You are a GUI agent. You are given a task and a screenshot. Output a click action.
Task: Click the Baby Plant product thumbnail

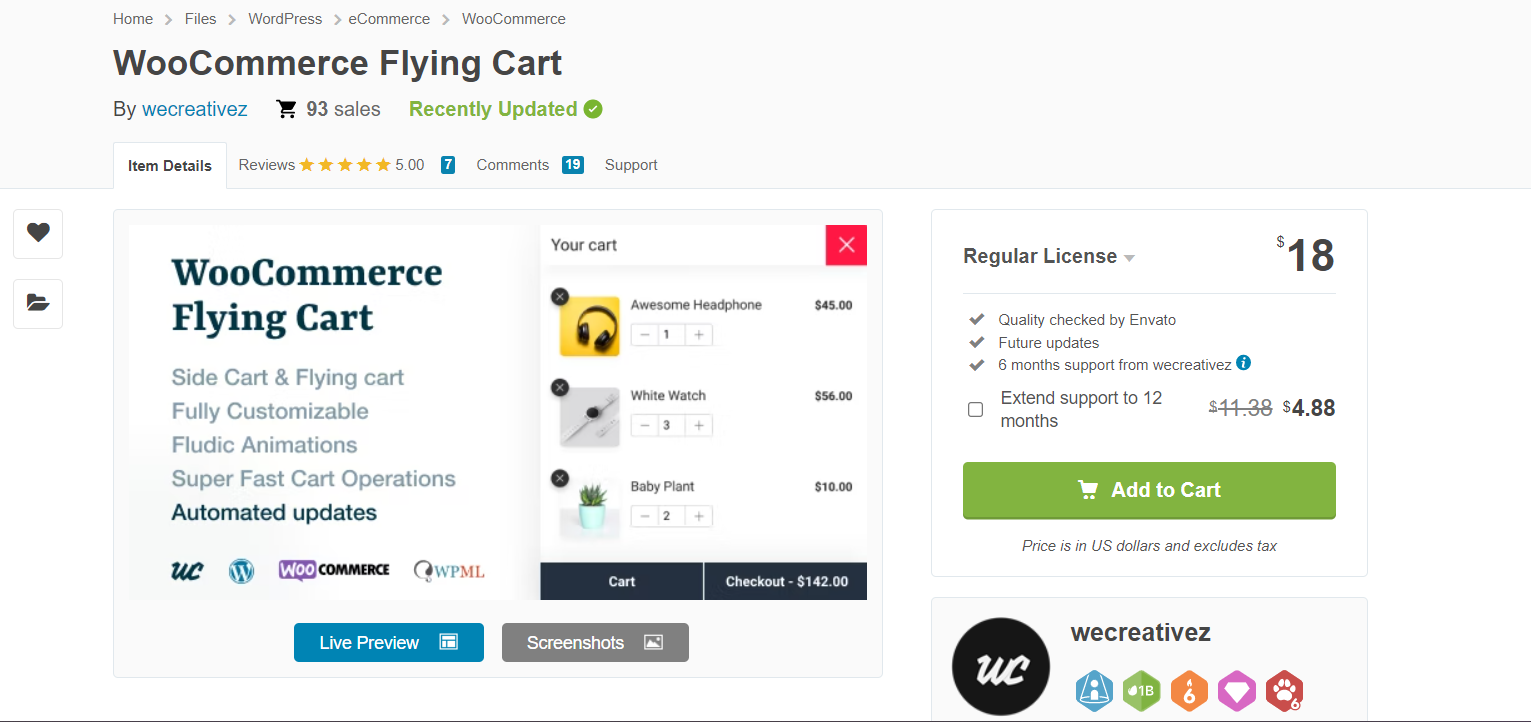click(x=590, y=508)
